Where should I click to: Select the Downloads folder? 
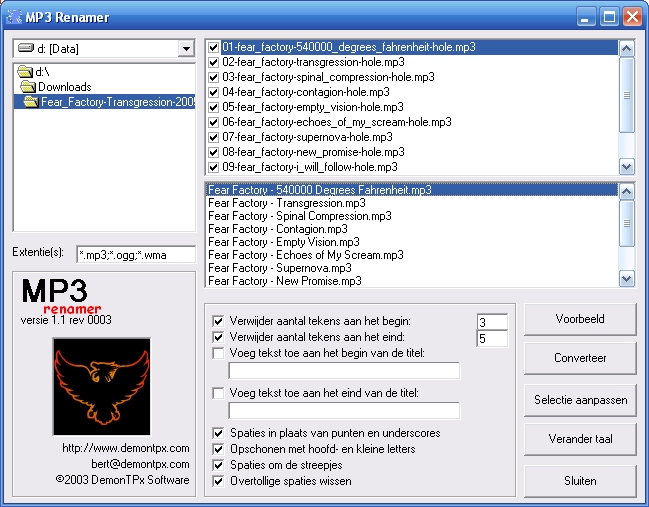point(65,87)
